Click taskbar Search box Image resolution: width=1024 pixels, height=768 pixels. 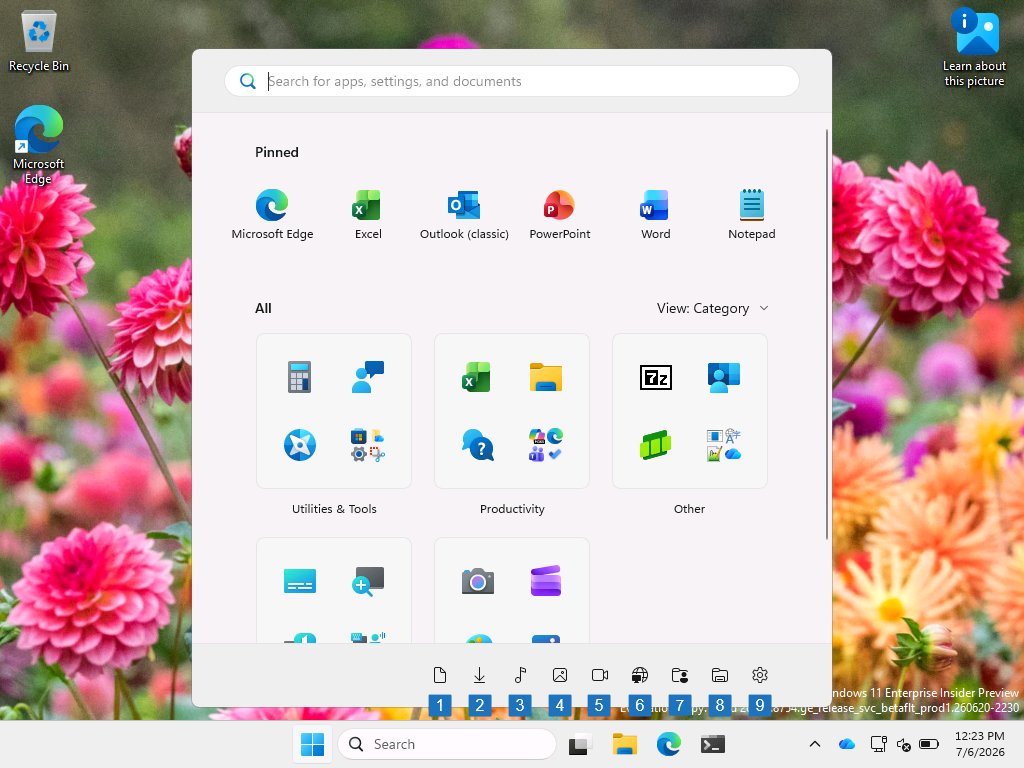click(447, 744)
